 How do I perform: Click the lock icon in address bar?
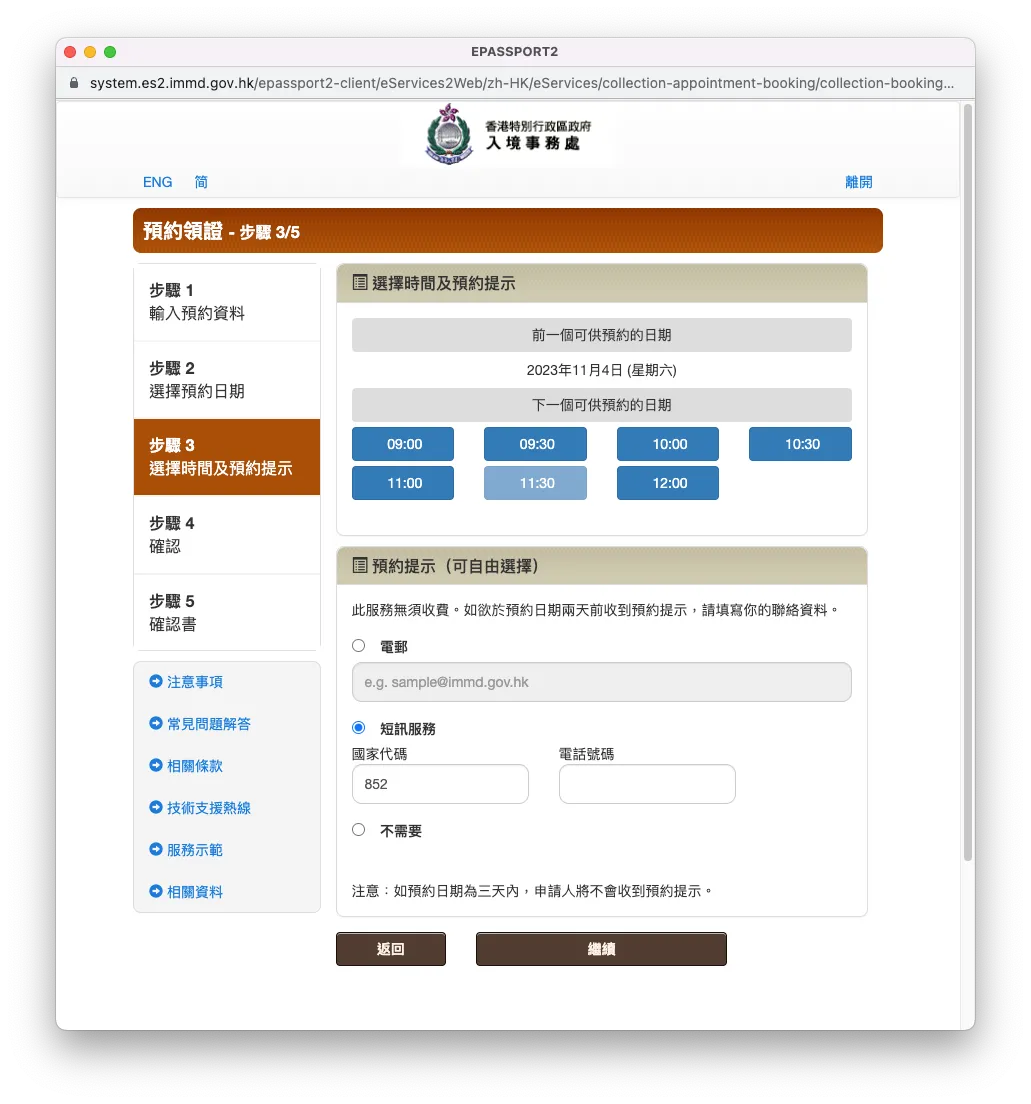point(74,83)
